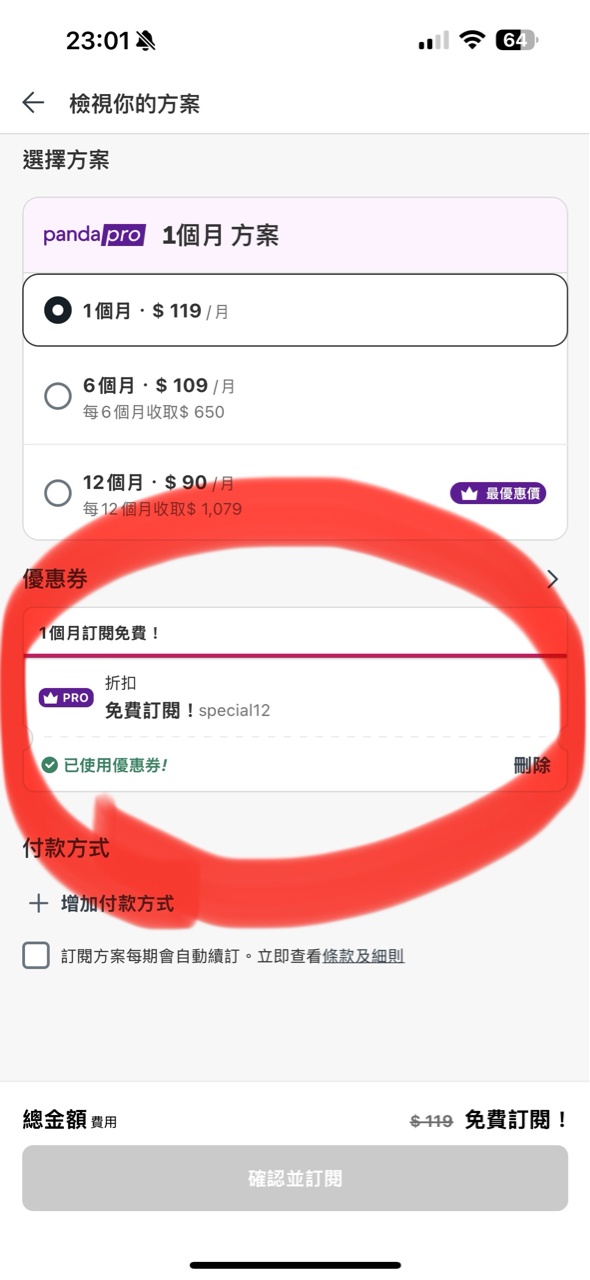The width and height of the screenshot is (590, 1280).
Task: Tap 刪除 to remove the coupon
Action: [x=532, y=766]
